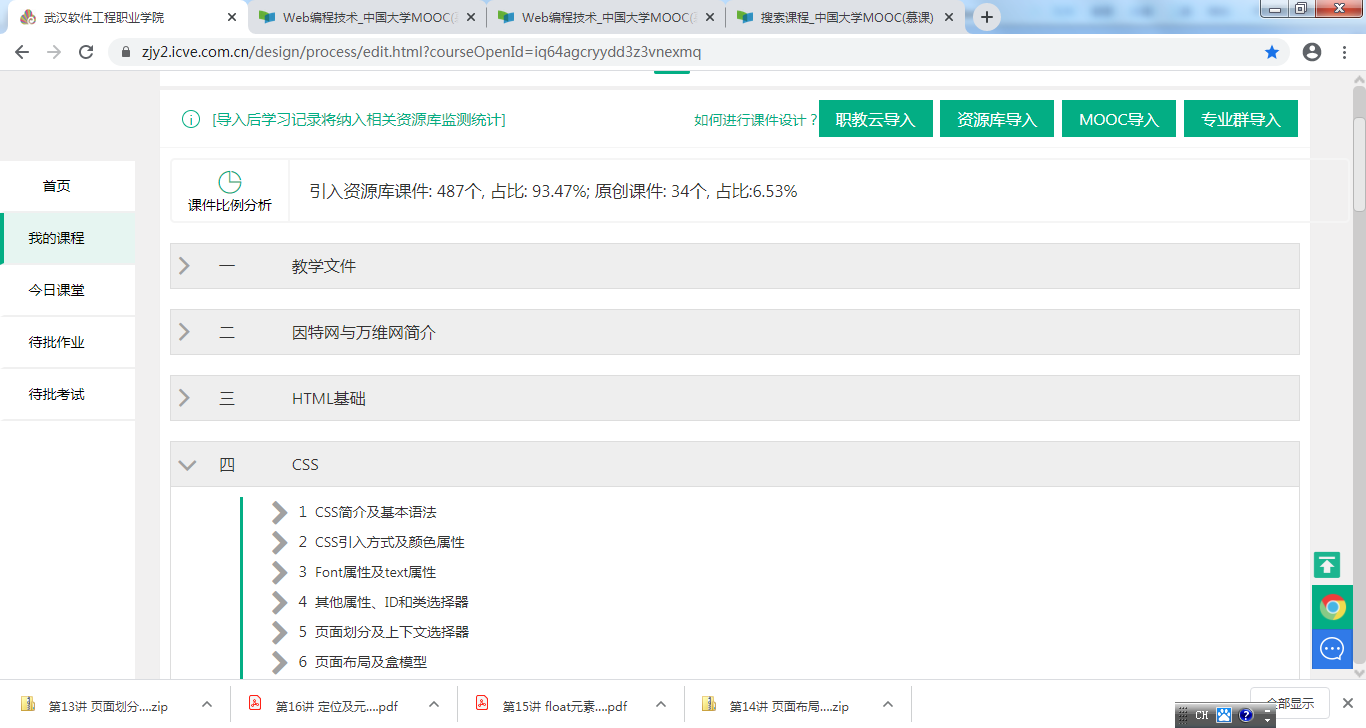The height and width of the screenshot is (728, 1366).
Task: Click the MOOC导入 button
Action: [x=1118, y=120]
